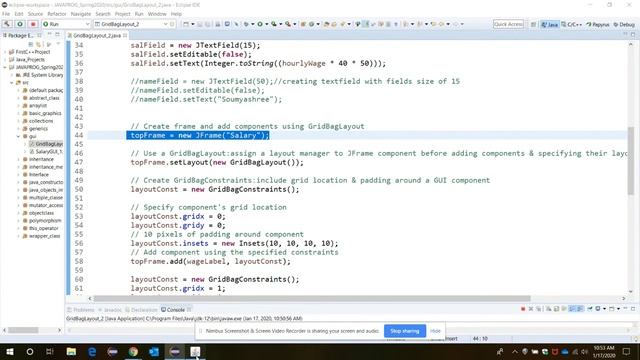Click the Package Explorer horizontal scrollbar
Image resolution: width=640 pixels, height=360 pixels.
coord(23,330)
